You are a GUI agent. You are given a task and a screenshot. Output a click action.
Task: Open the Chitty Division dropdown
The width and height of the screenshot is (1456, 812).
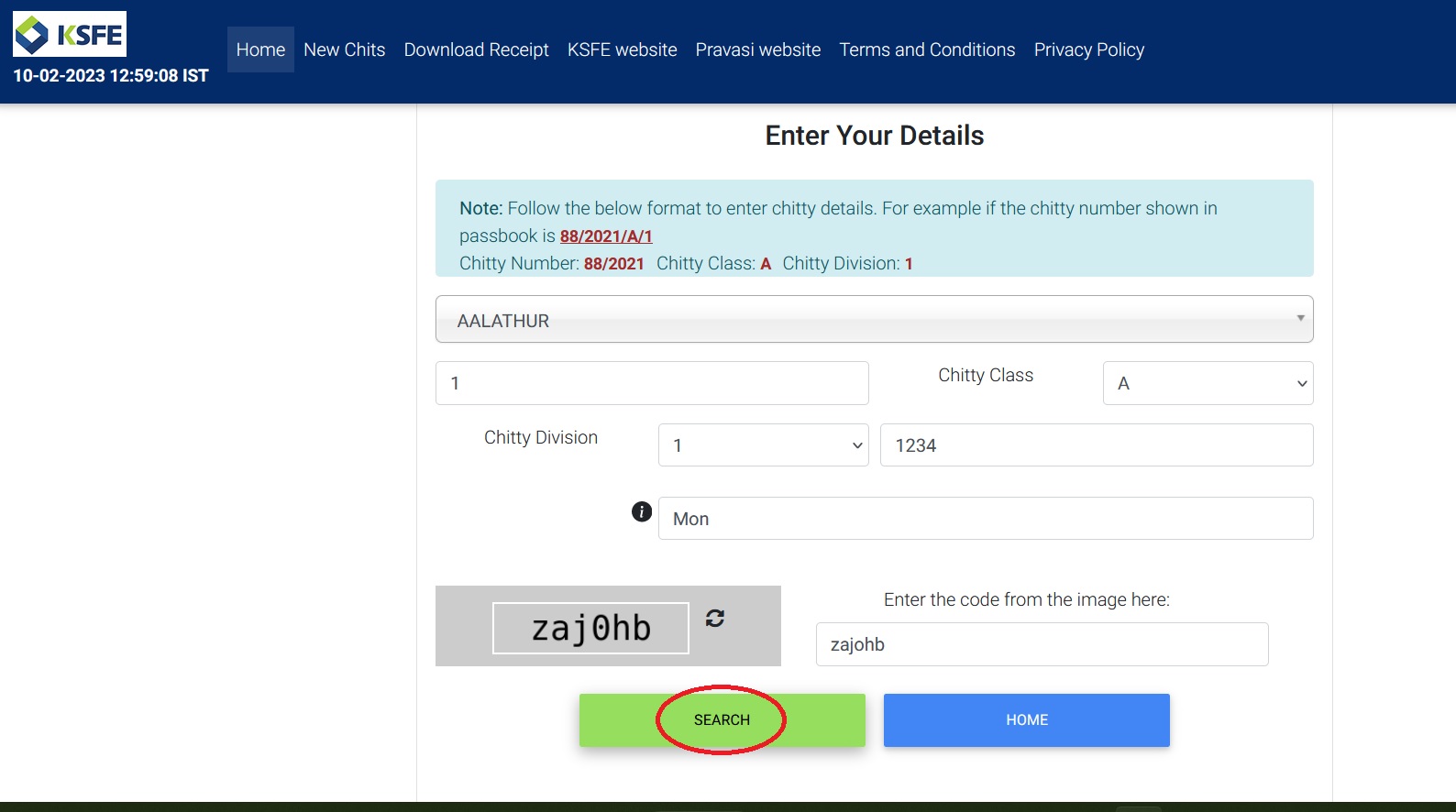click(763, 445)
